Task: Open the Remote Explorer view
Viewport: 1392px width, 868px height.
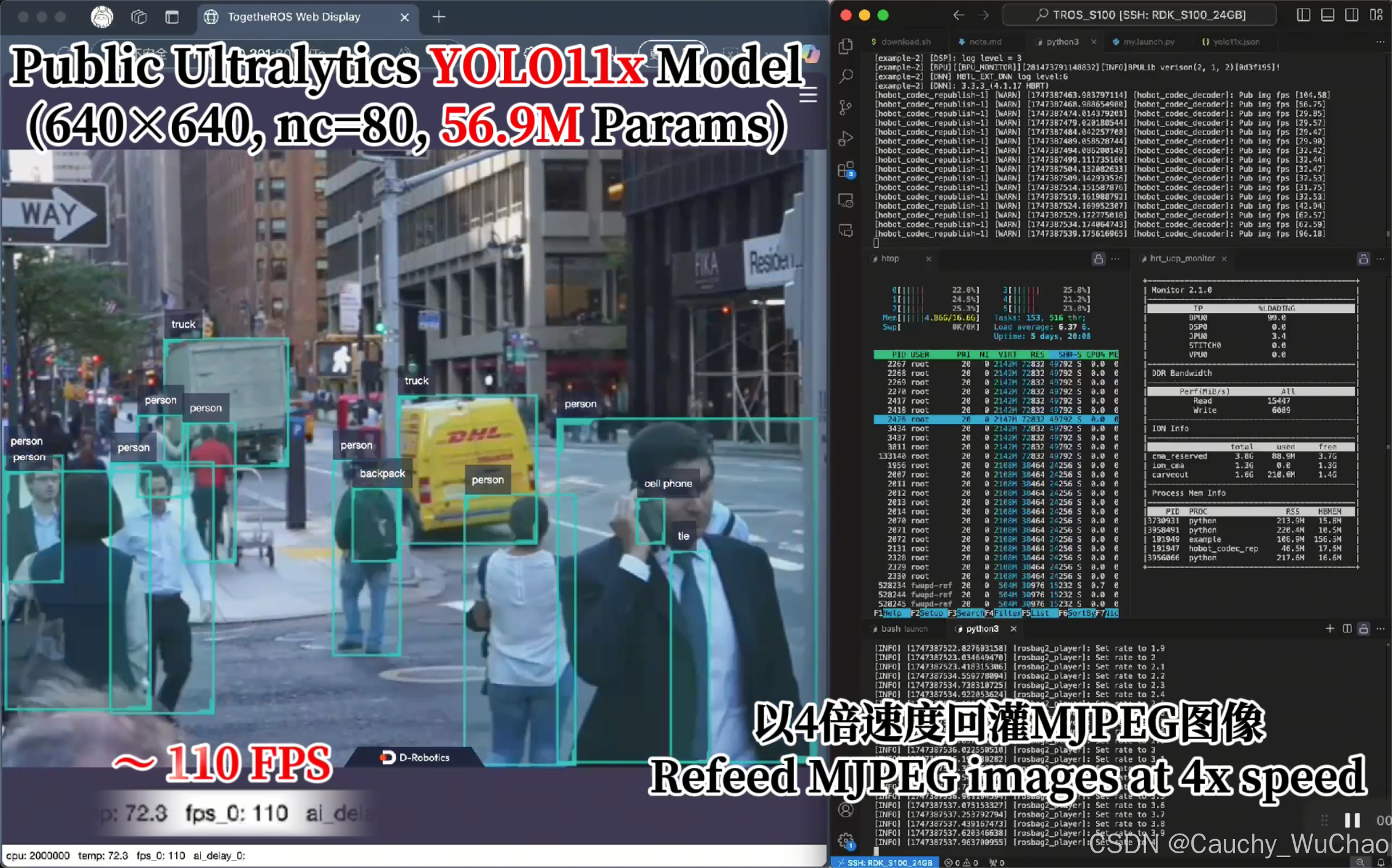Action: tap(846, 201)
